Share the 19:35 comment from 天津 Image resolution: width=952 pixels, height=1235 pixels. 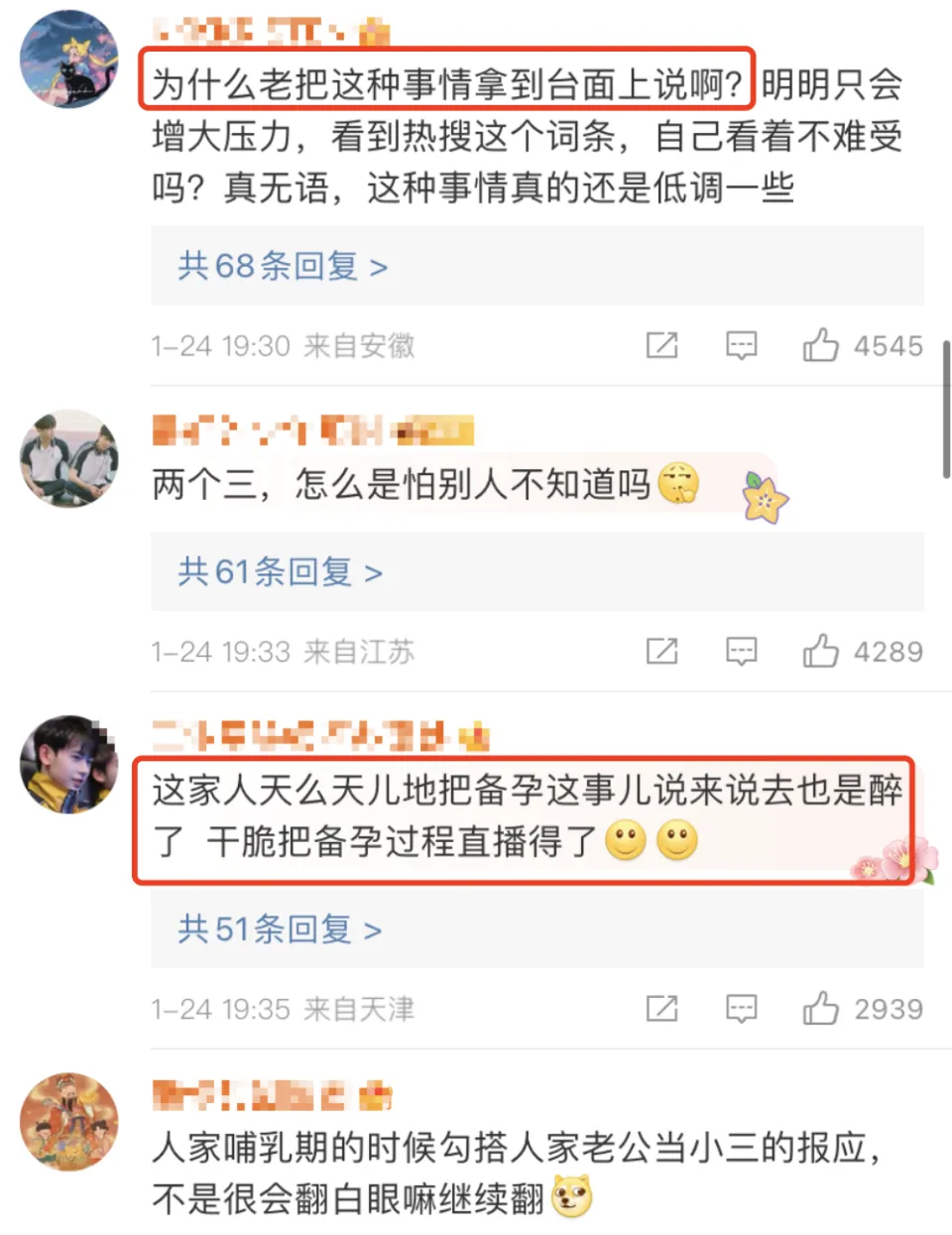(x=661, y=1008)
